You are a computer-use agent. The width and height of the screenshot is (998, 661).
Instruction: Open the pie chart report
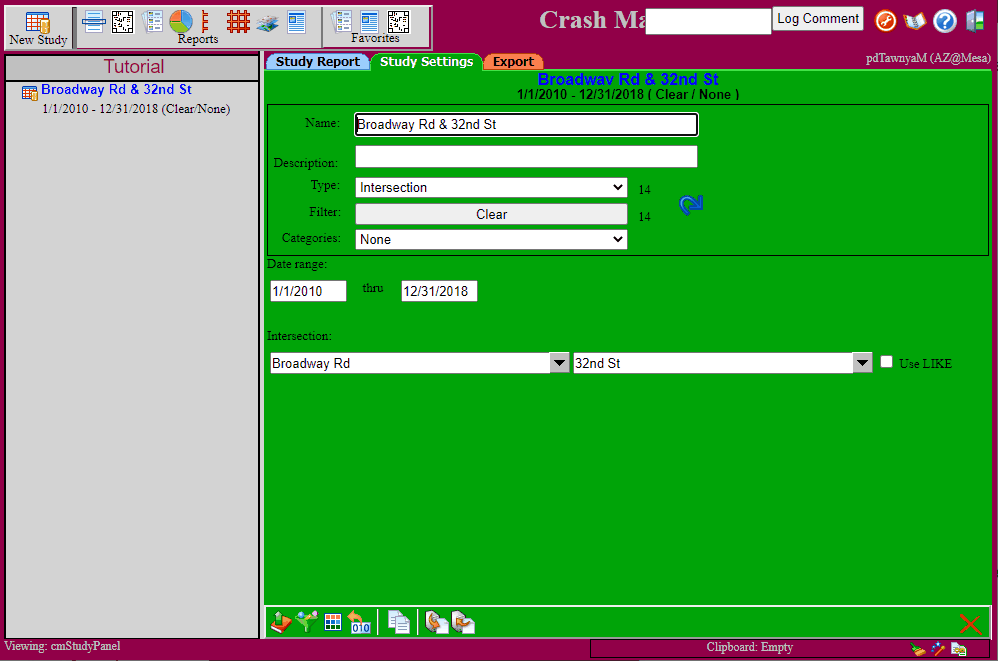(181, 21)
